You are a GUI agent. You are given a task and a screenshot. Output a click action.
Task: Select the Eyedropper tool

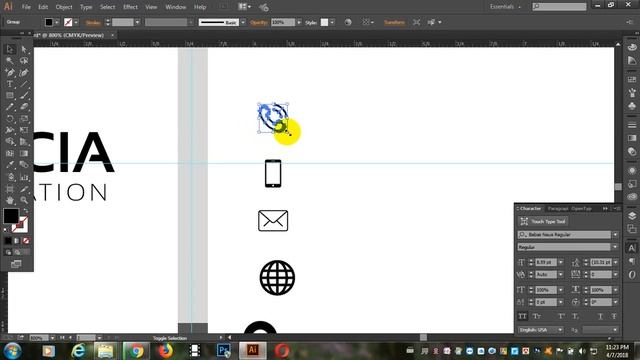click(x=10, y=165)
